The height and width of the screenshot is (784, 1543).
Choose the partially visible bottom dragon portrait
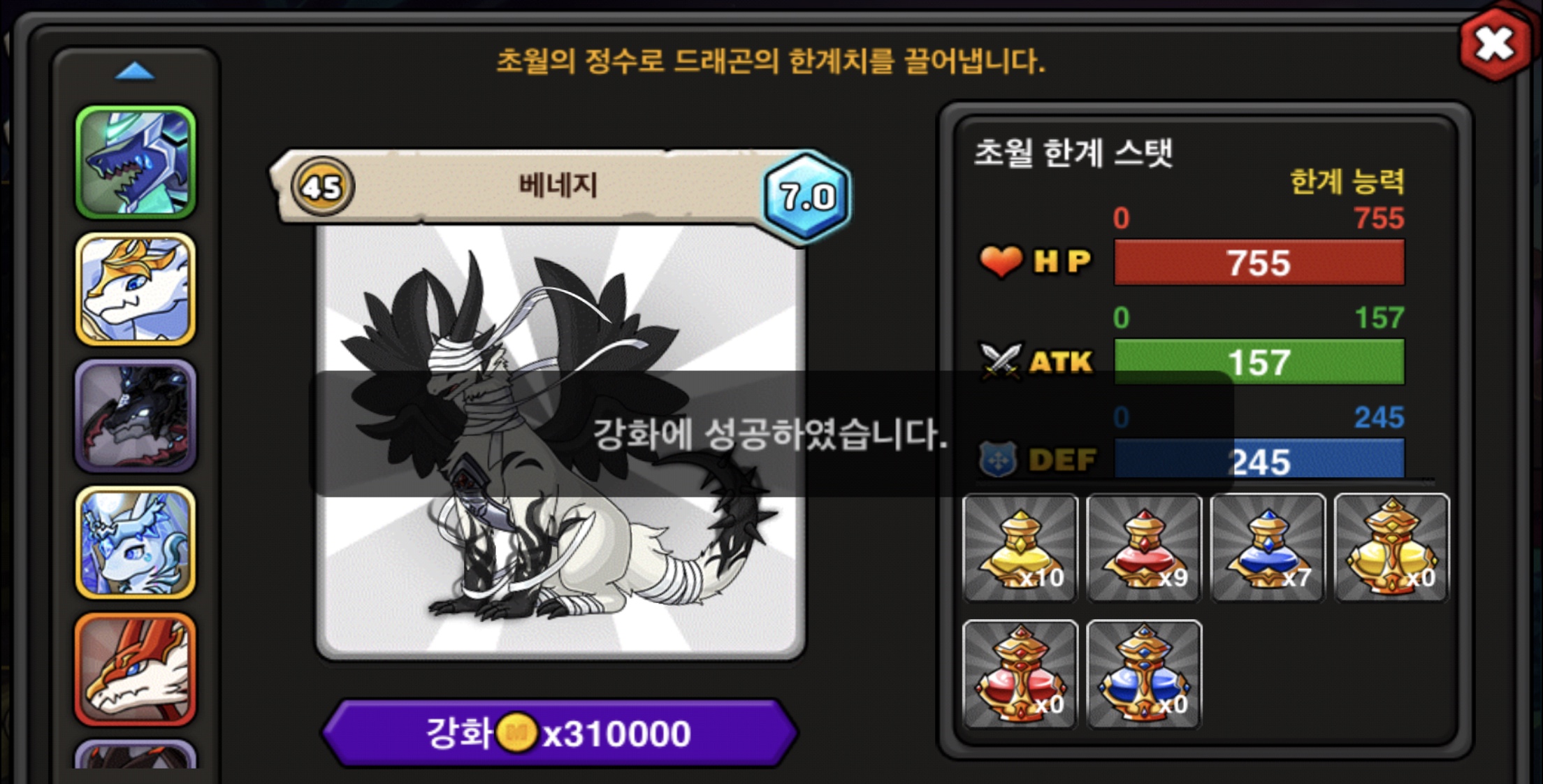tap(136, 755)
